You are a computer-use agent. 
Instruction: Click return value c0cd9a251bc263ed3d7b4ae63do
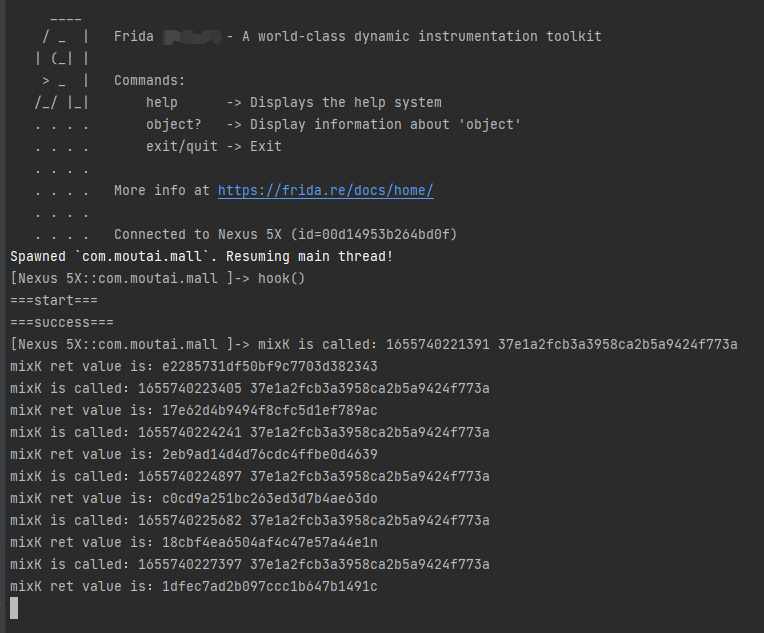point(270,498)
